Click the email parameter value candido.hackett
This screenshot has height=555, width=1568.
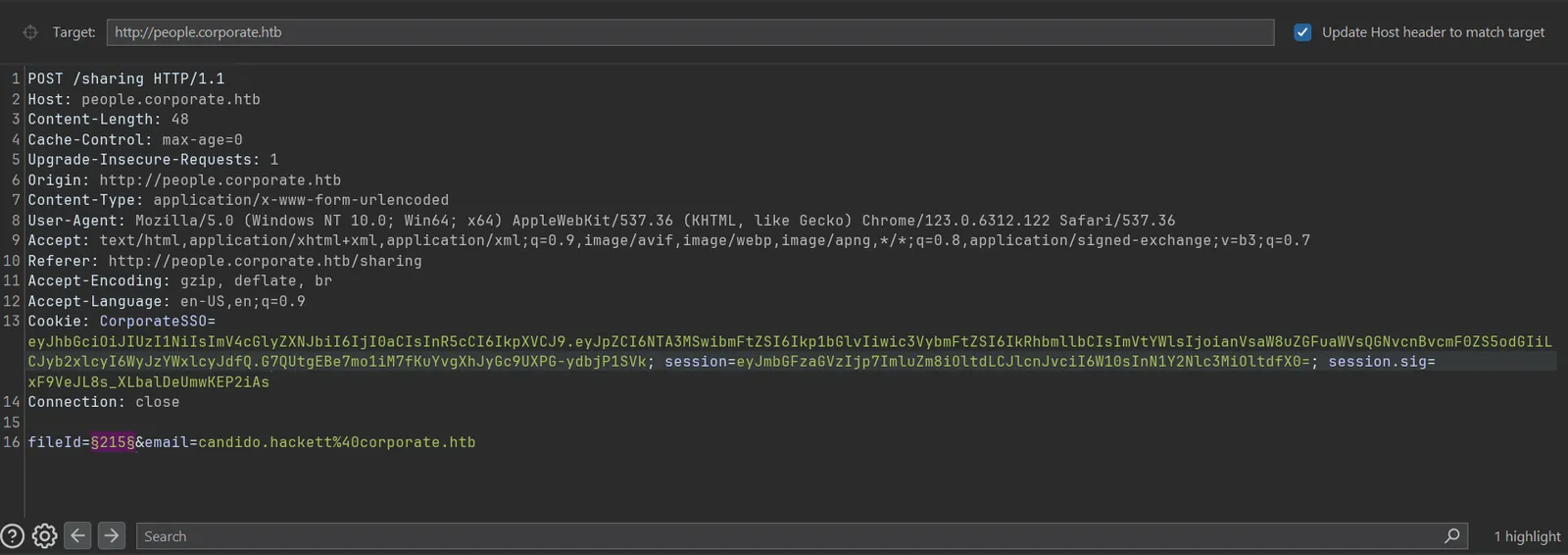(337, 442)
